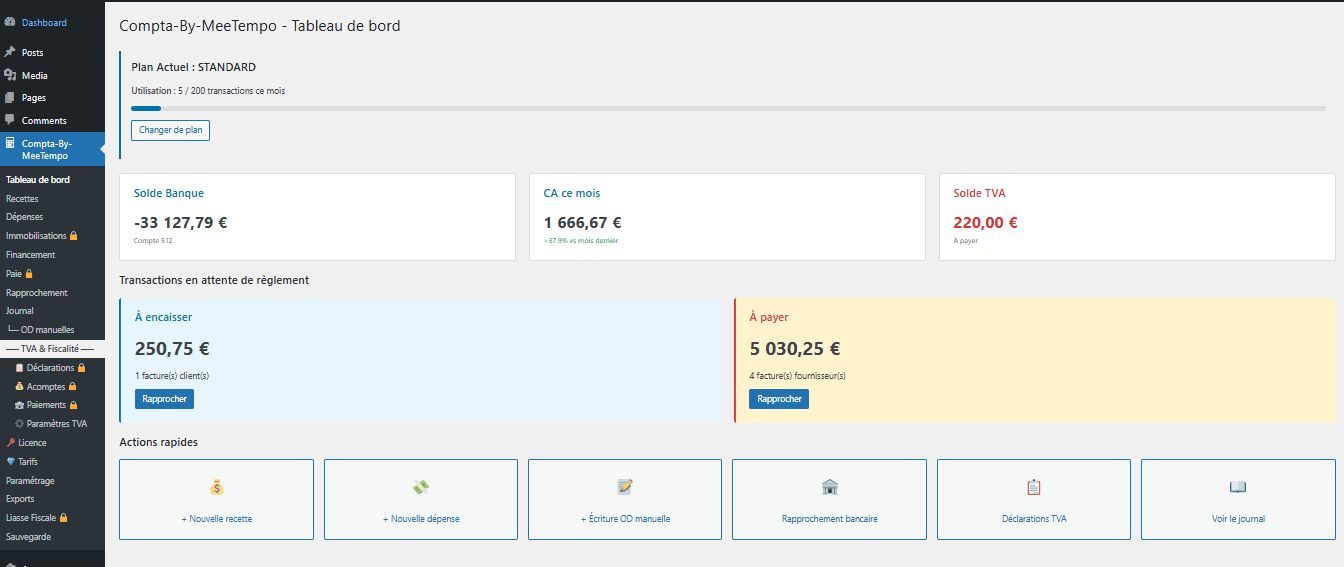
Task: Click the À encaisser amount 250,75 €
Action: tap(172, 349)
